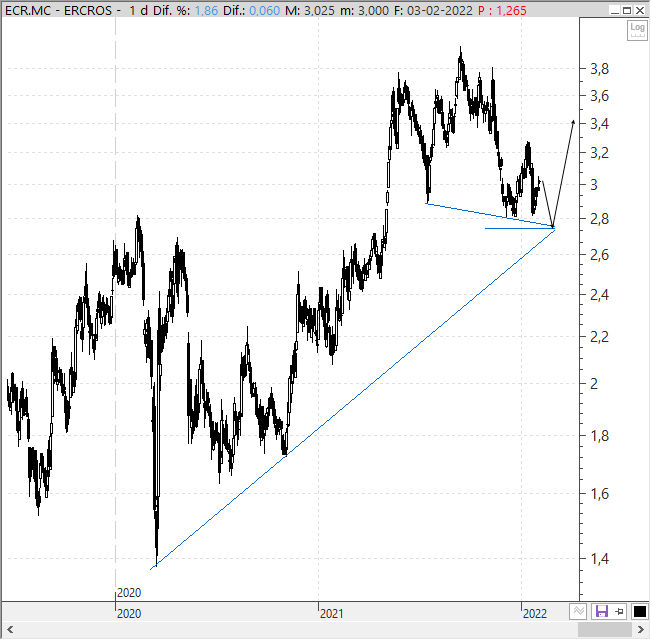The width and height of the screenshot is (651, 640).
Task: Click the minimum value m: 3,000
Action: [365, 10]
